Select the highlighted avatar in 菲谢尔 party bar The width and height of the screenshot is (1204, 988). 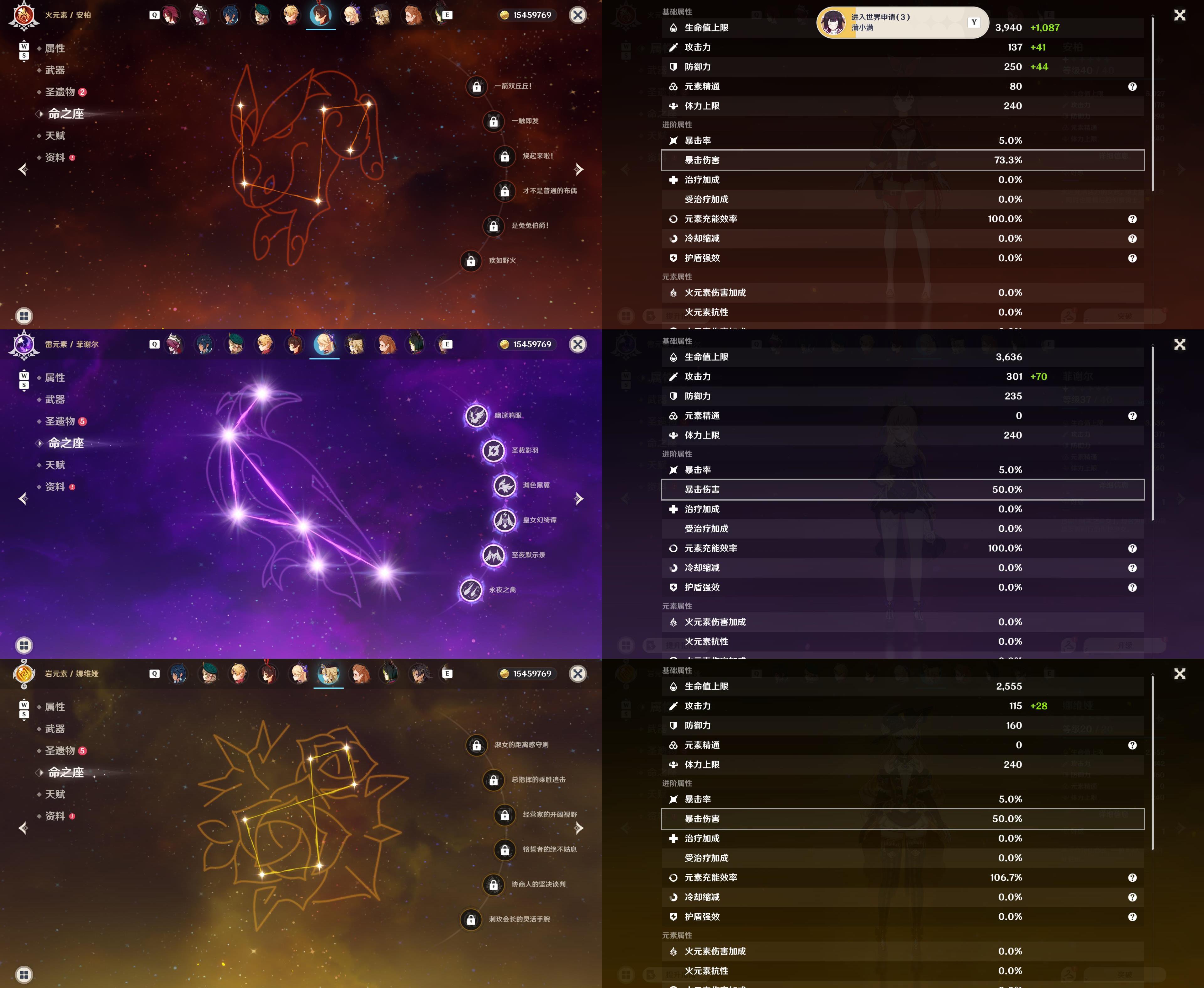tap(324, 344)
